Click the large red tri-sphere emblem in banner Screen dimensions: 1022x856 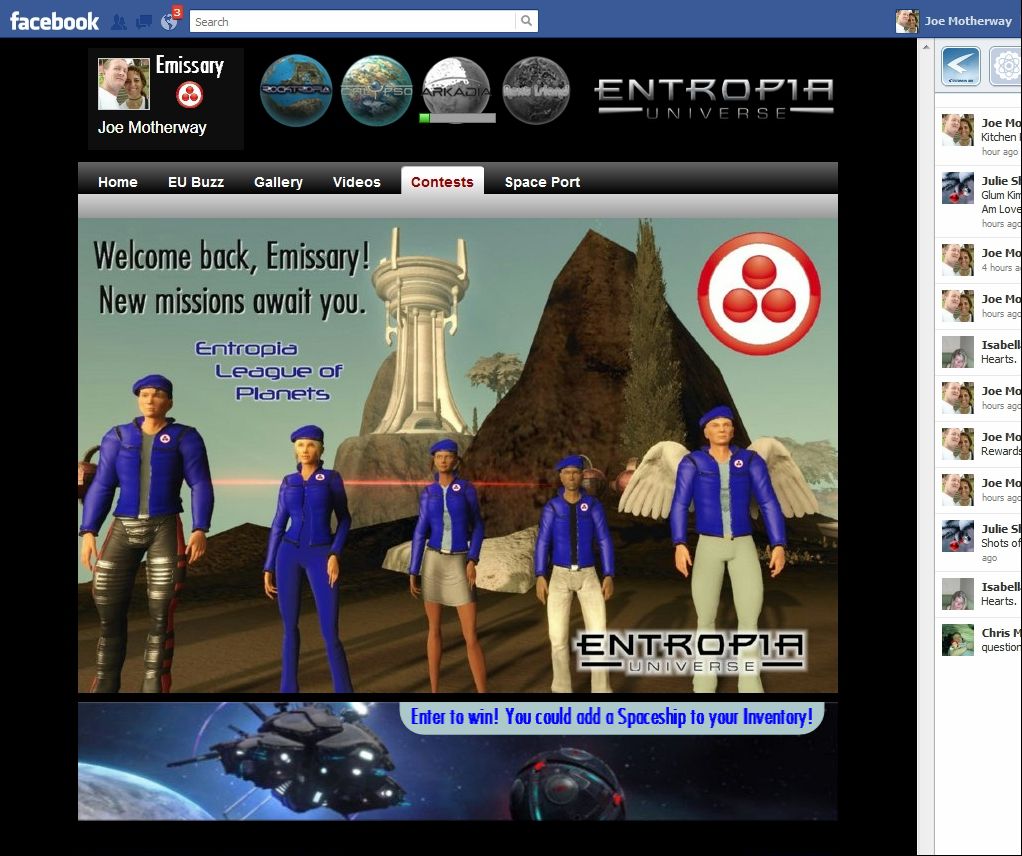(759, 293)
